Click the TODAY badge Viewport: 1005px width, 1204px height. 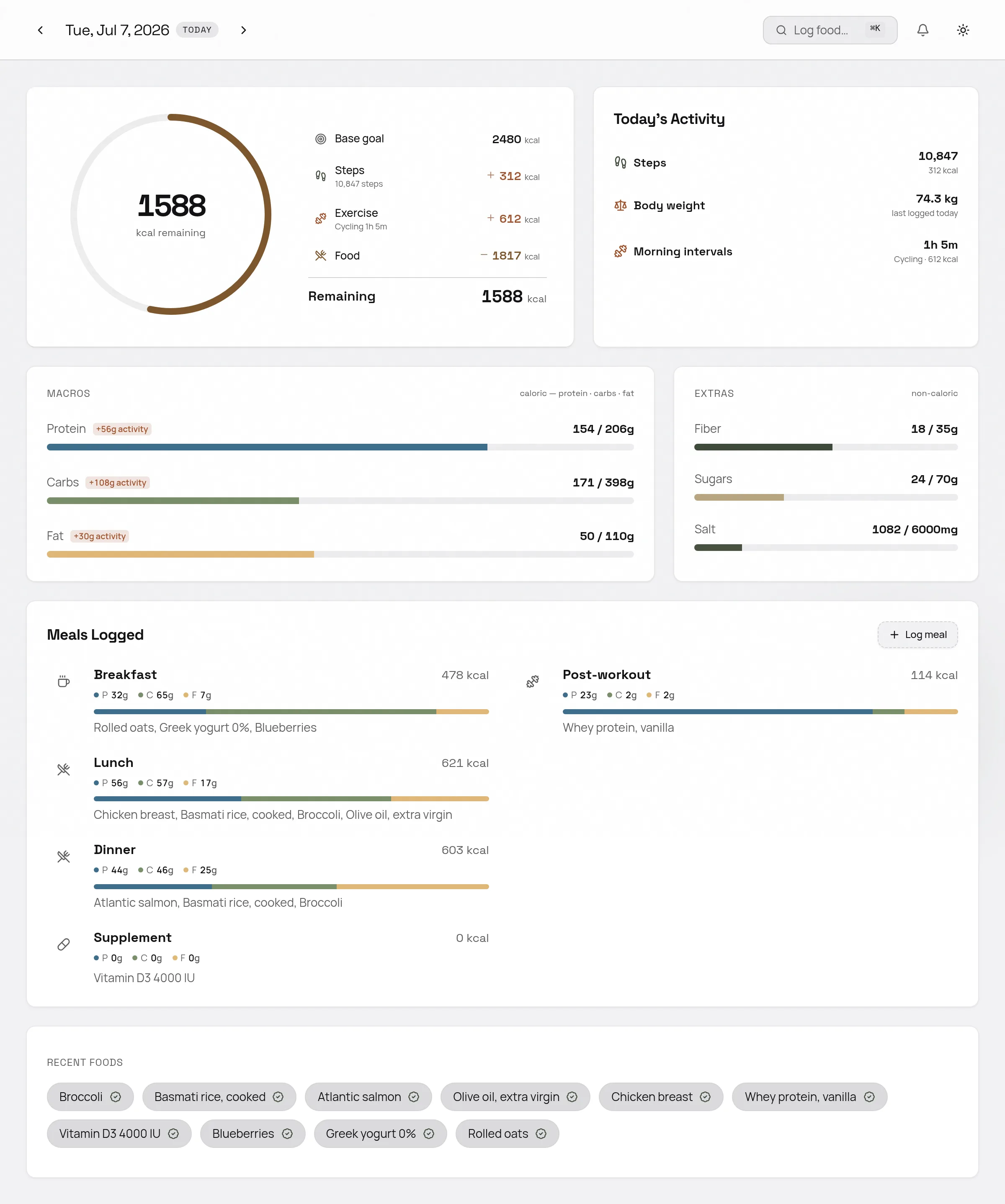tap(197, 30)
